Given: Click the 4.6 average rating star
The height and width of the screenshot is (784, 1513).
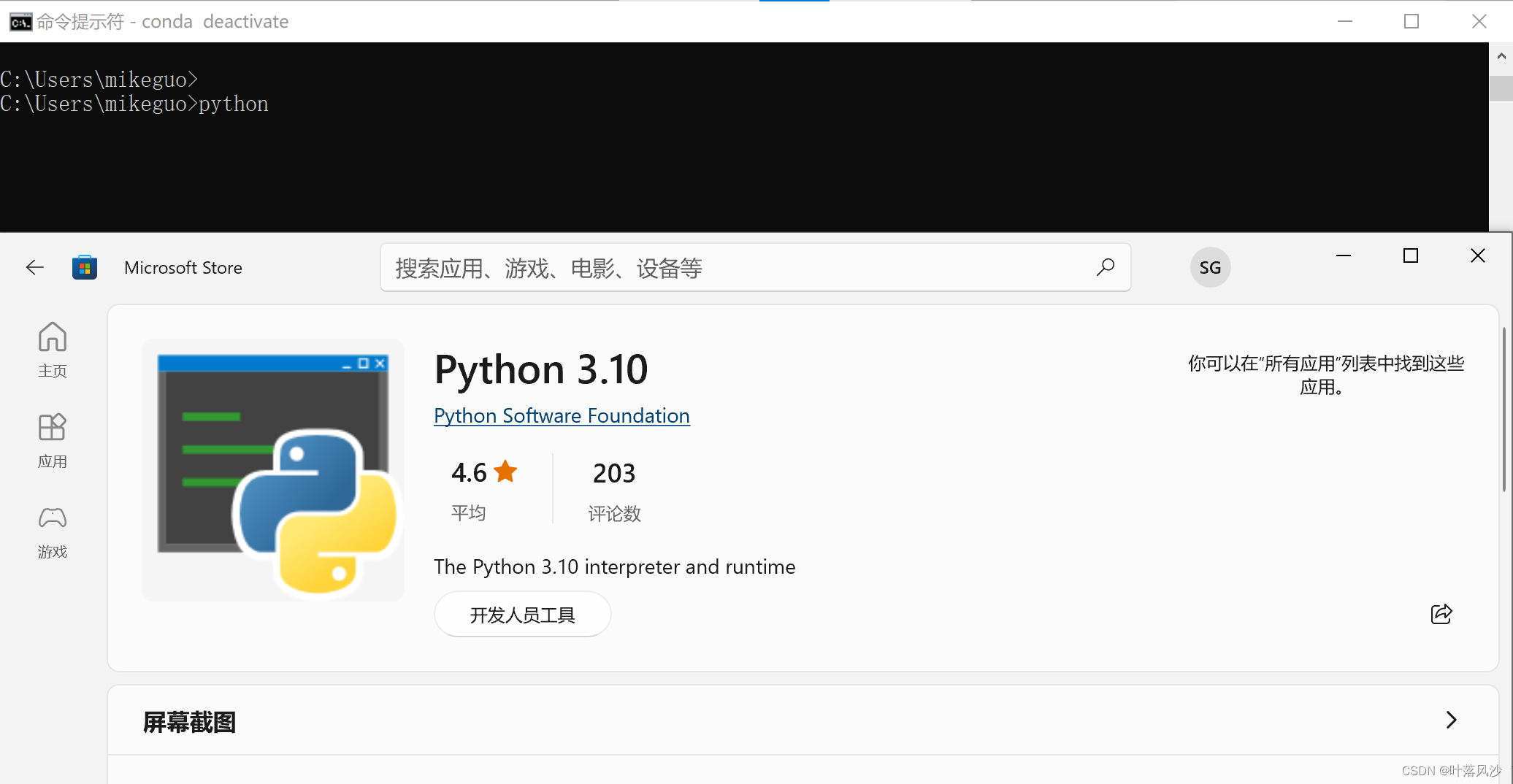Looking at the screenshot, I should (x=505, y=472).
